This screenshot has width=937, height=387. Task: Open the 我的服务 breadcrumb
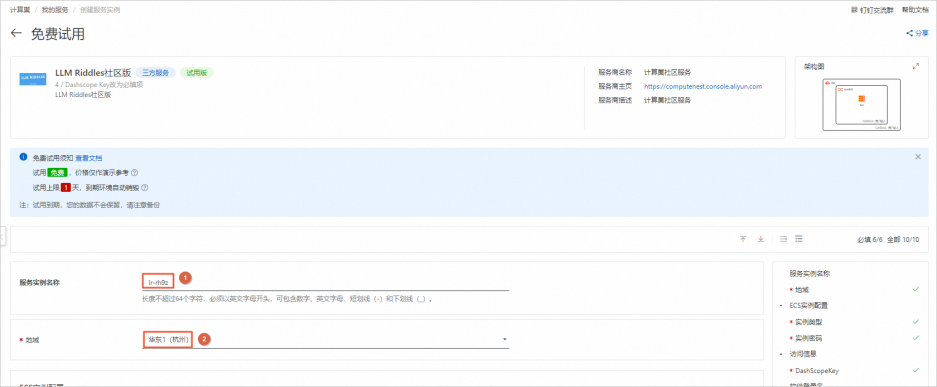[x=55, y=10]
